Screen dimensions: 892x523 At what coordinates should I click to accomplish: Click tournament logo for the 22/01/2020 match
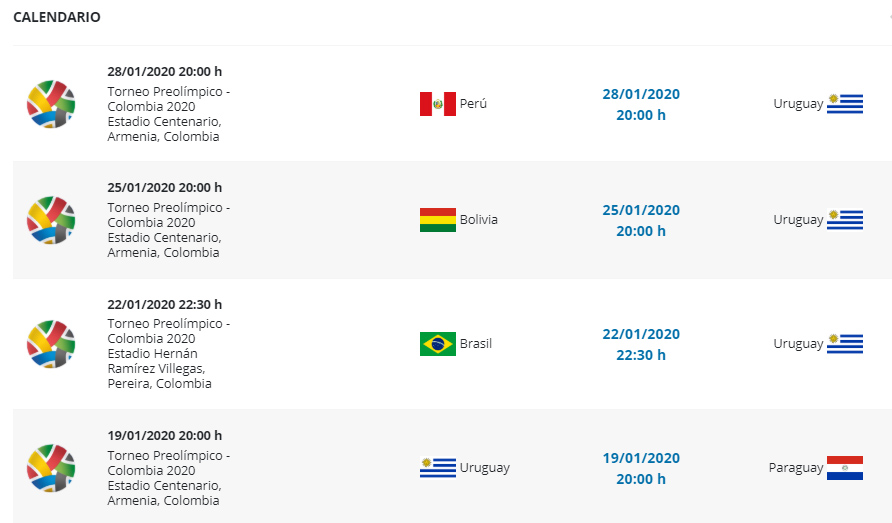click(51, 344)
